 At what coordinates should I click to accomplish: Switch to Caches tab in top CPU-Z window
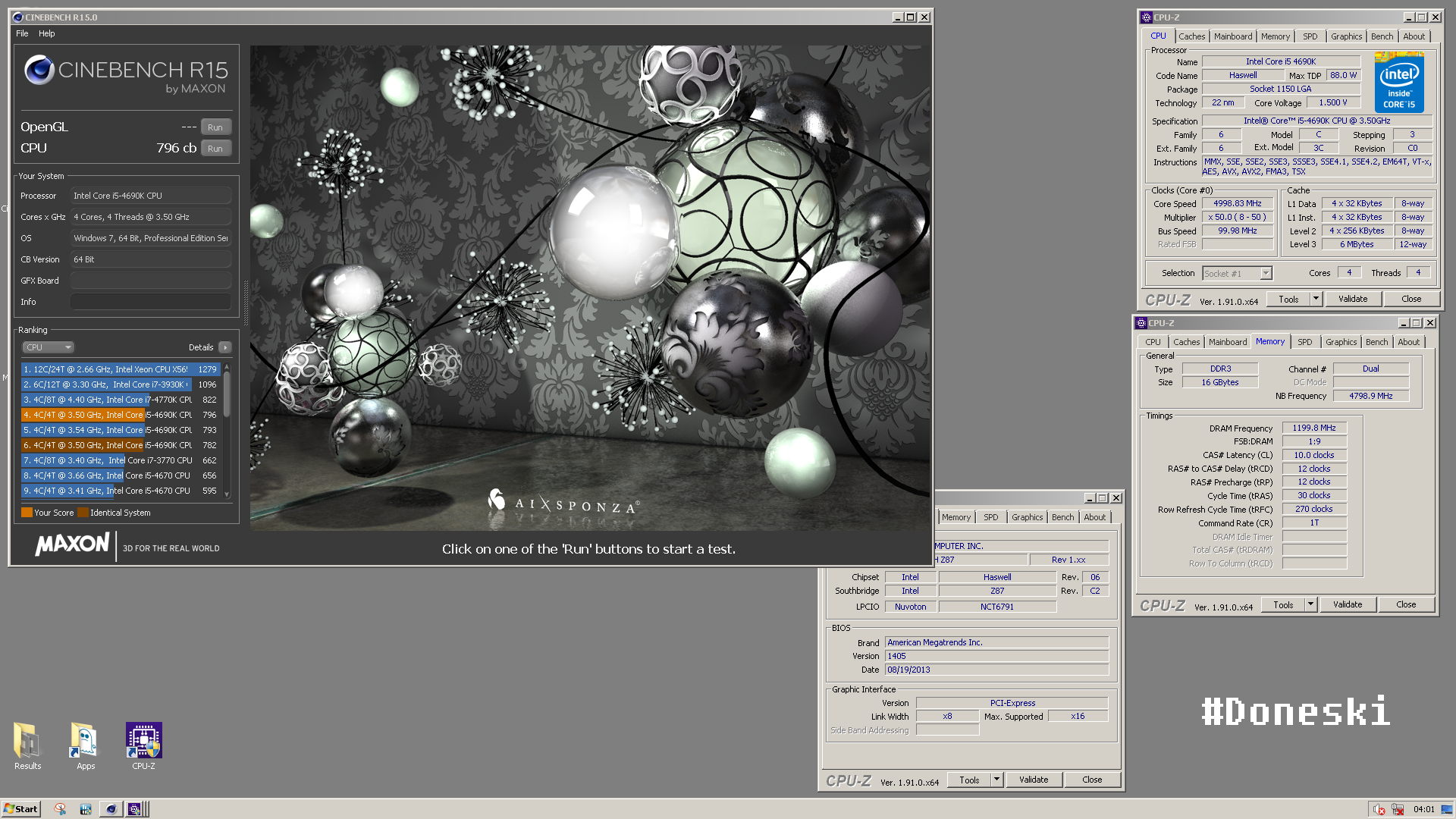pos(1191,36)
